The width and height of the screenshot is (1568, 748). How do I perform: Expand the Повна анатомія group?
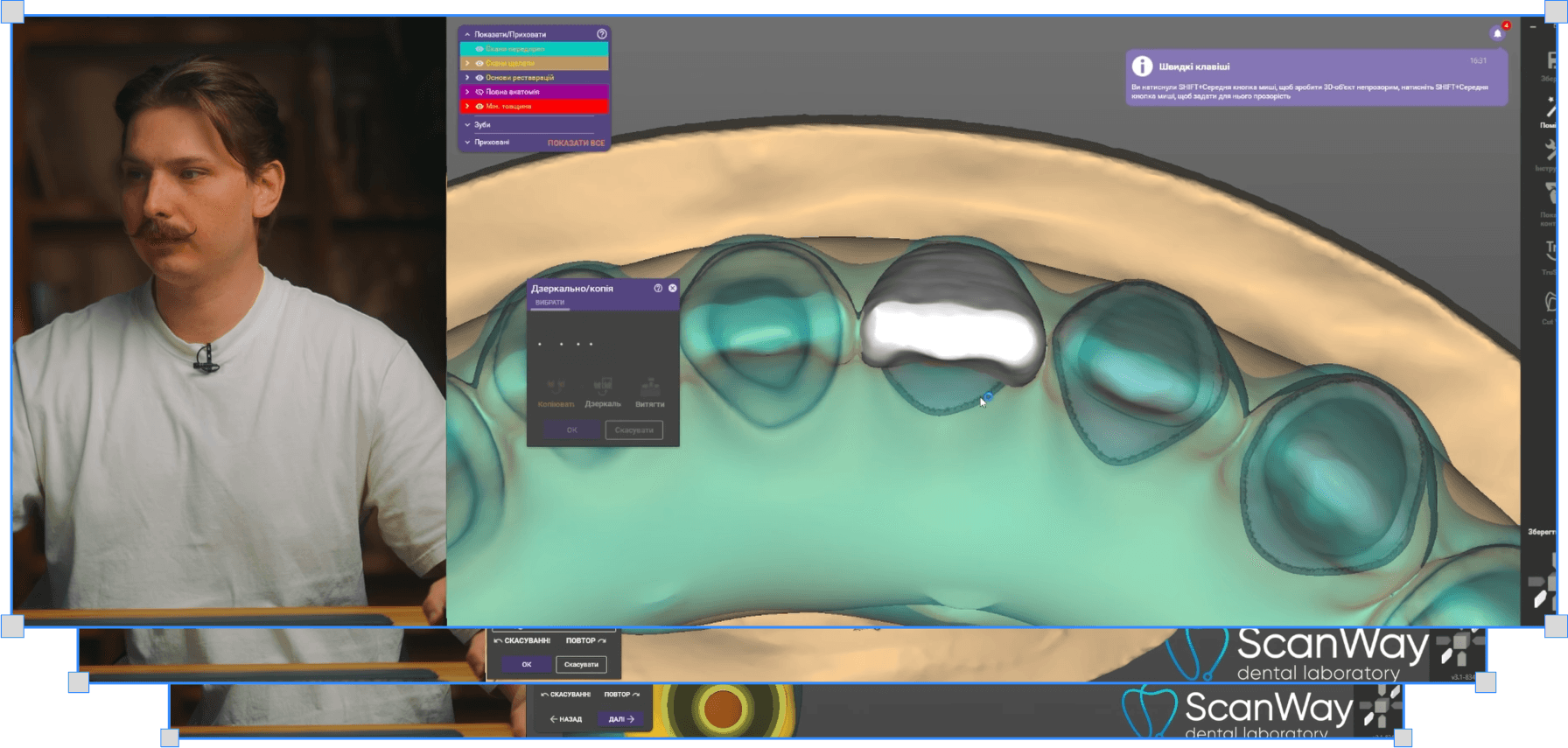click(467, 92)
